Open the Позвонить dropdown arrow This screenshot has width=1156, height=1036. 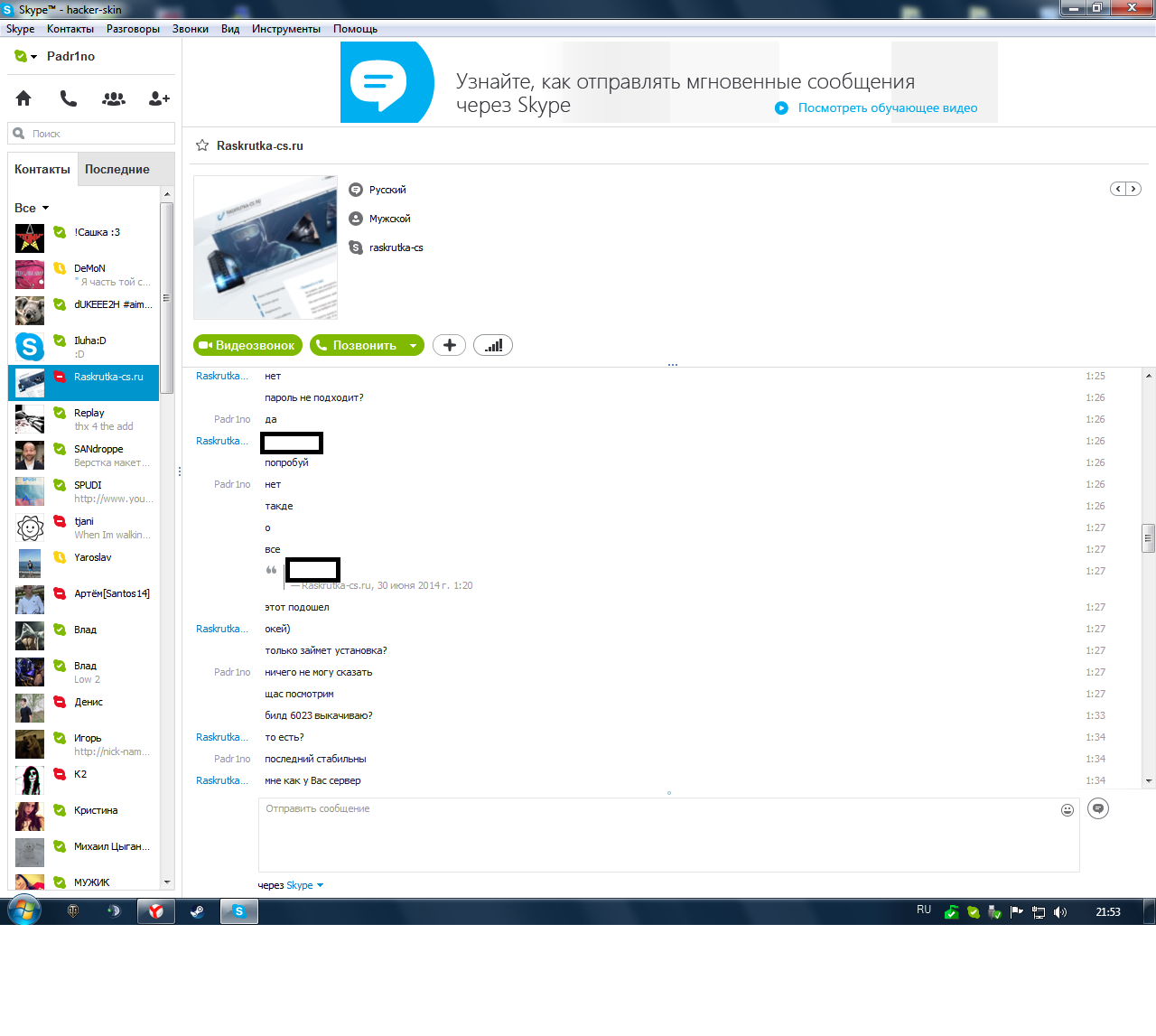click(414, 345)
